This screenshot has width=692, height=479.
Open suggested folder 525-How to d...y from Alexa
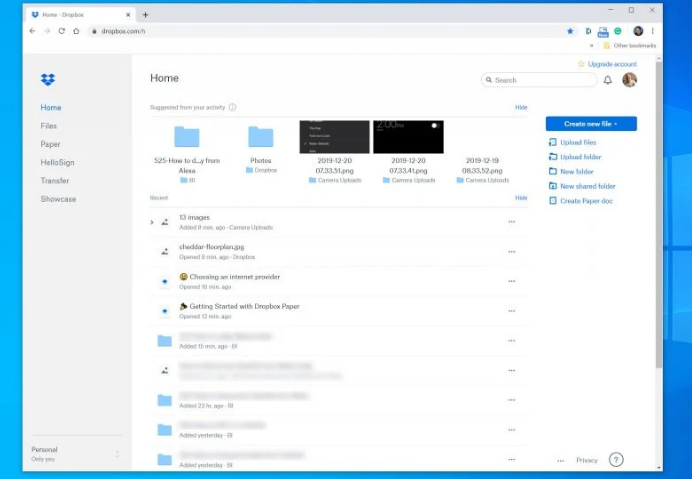point(187,137)
